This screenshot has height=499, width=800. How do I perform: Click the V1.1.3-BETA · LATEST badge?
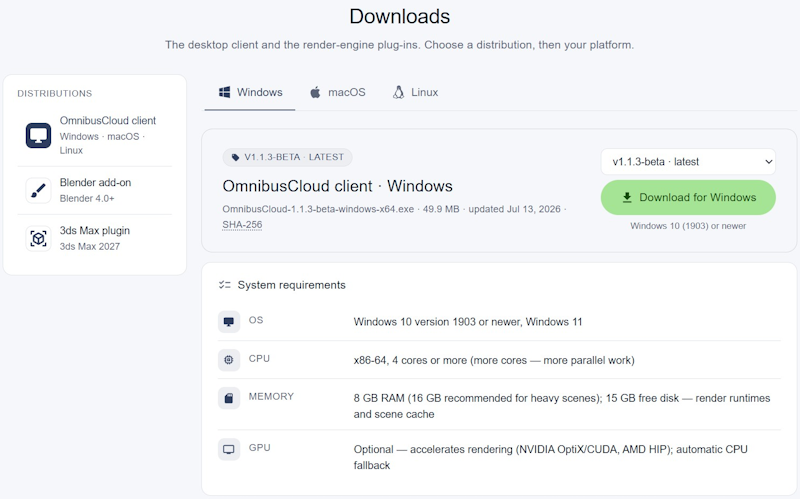coord(287,157)
